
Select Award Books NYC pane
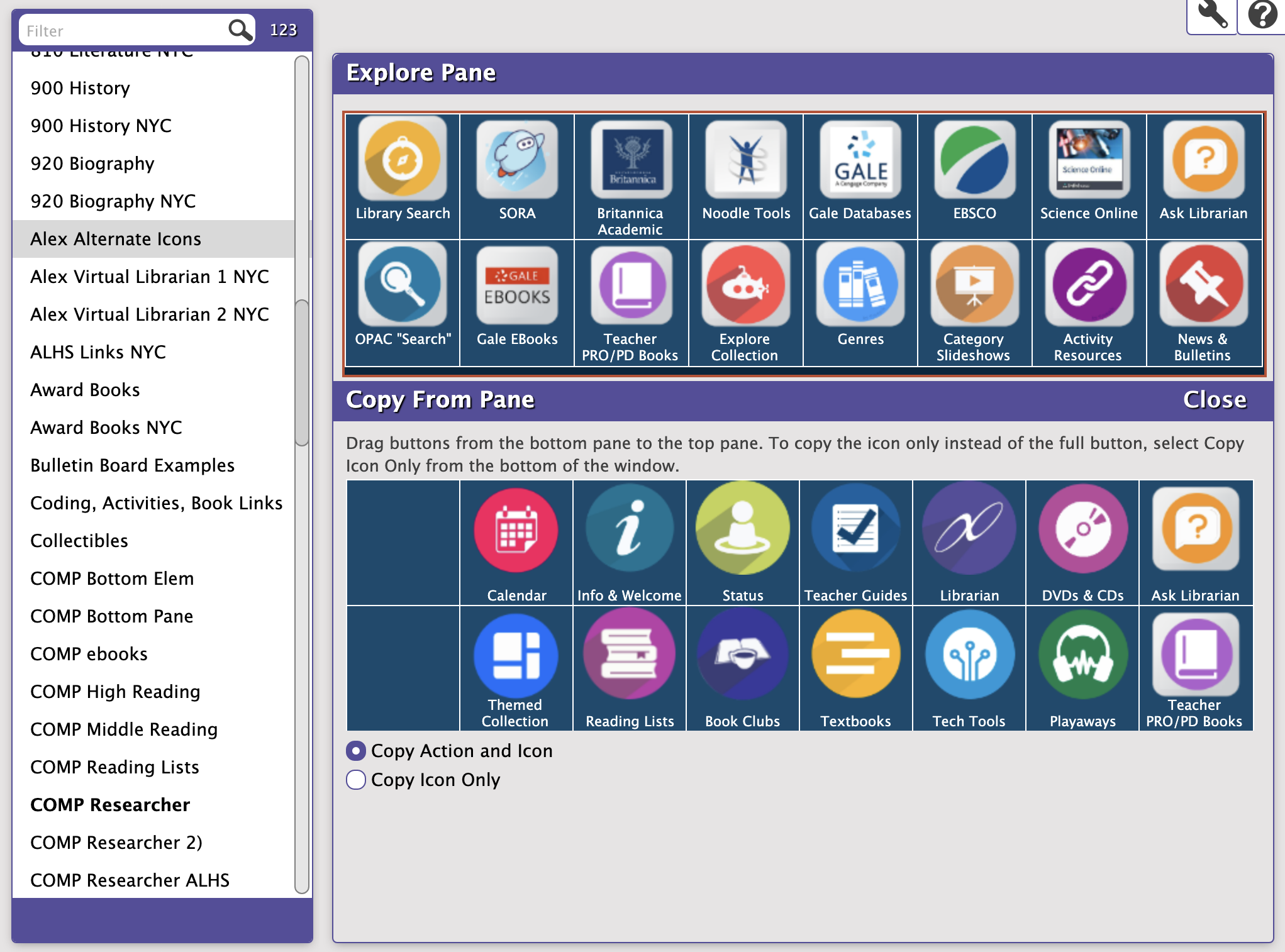tap(153, 428)
